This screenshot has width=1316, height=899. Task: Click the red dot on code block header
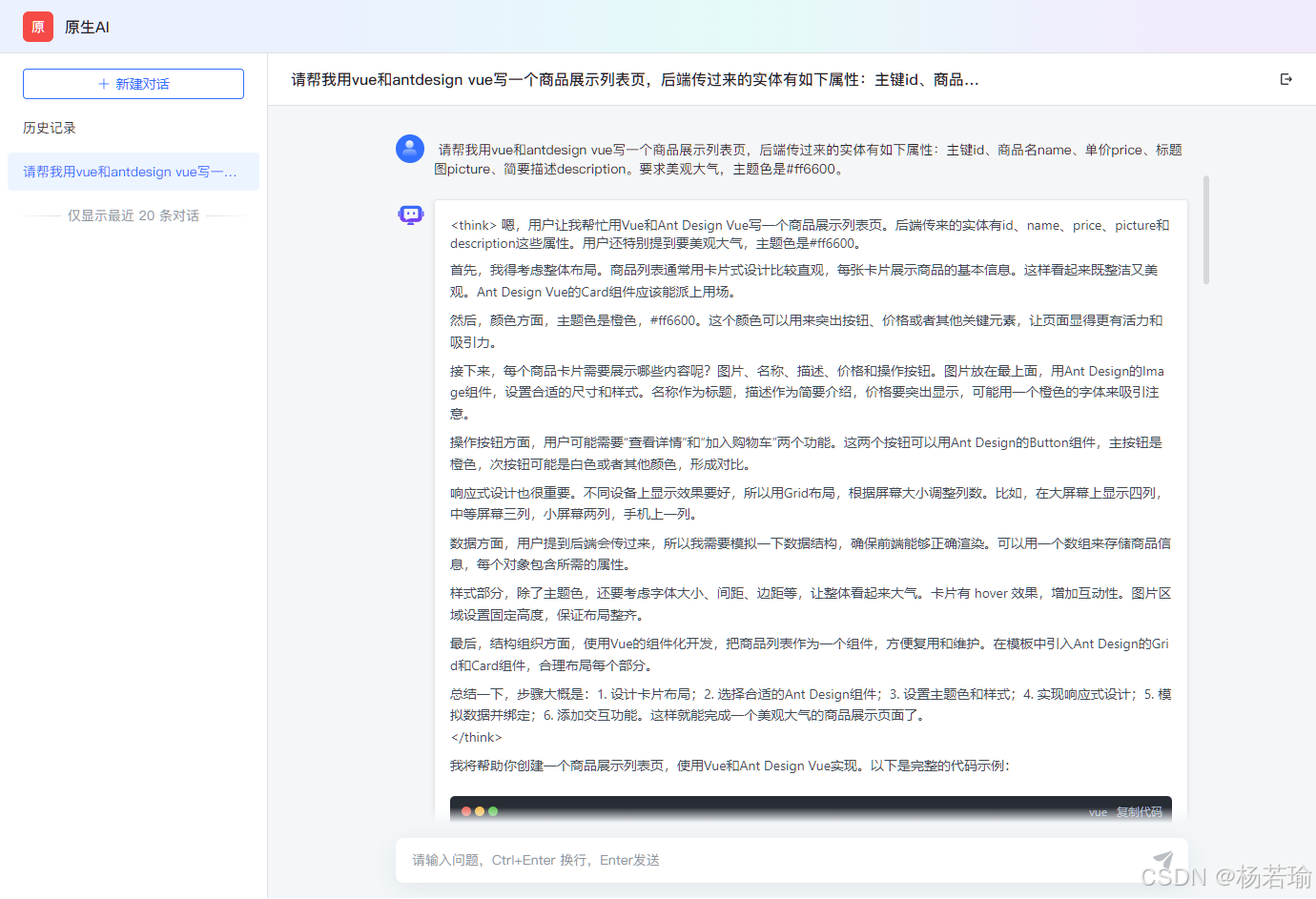[x=466, y=811]
